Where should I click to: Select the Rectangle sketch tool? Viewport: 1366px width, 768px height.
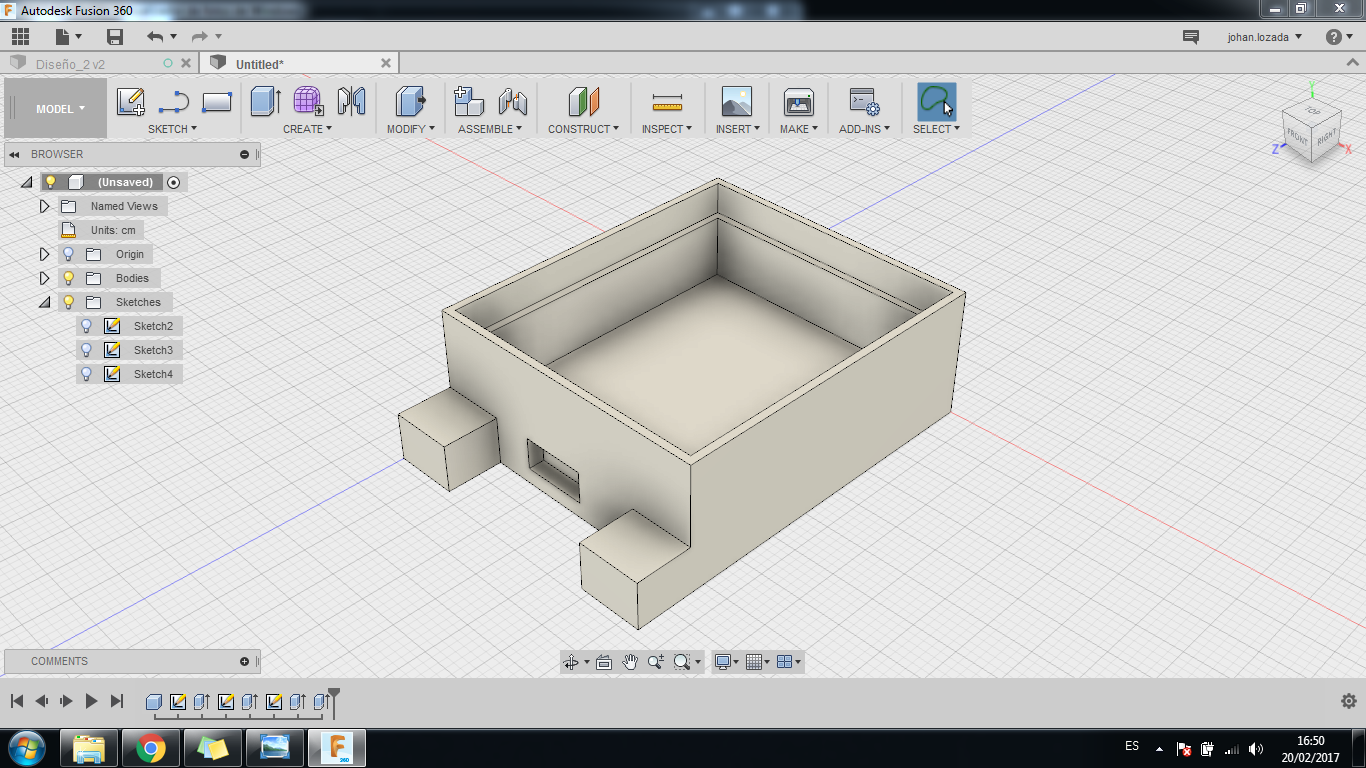[217, 102]
